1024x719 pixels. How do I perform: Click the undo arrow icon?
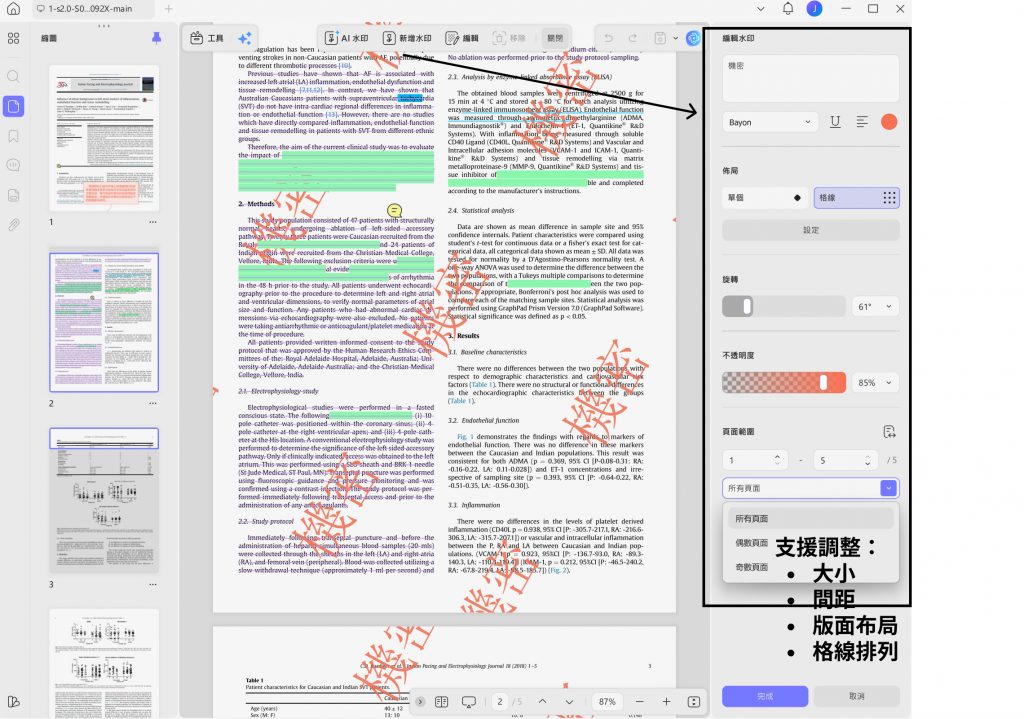[x=609, y=39]
